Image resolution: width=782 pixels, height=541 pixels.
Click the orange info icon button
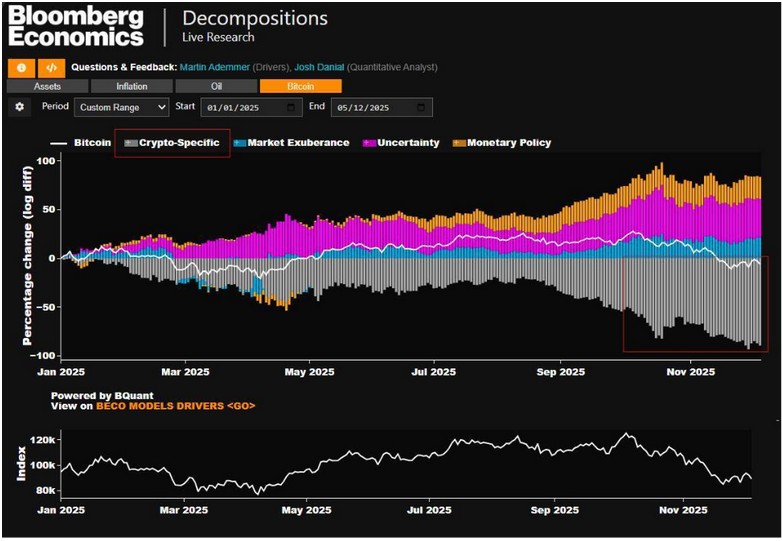click(x=22, y=68)
